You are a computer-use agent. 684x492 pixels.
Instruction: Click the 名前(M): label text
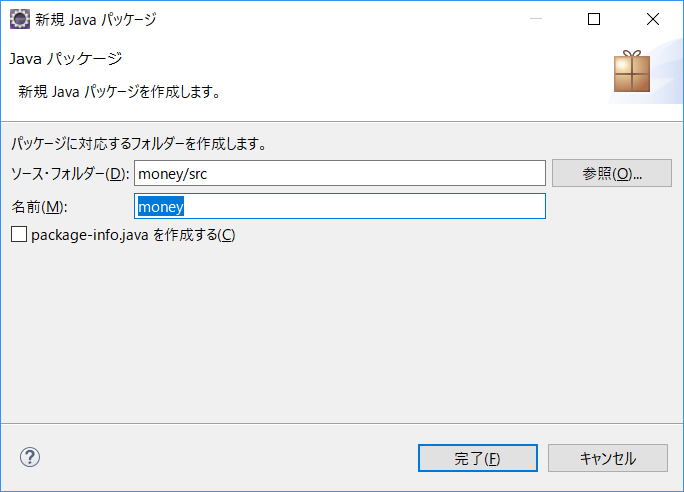(40, 206)
